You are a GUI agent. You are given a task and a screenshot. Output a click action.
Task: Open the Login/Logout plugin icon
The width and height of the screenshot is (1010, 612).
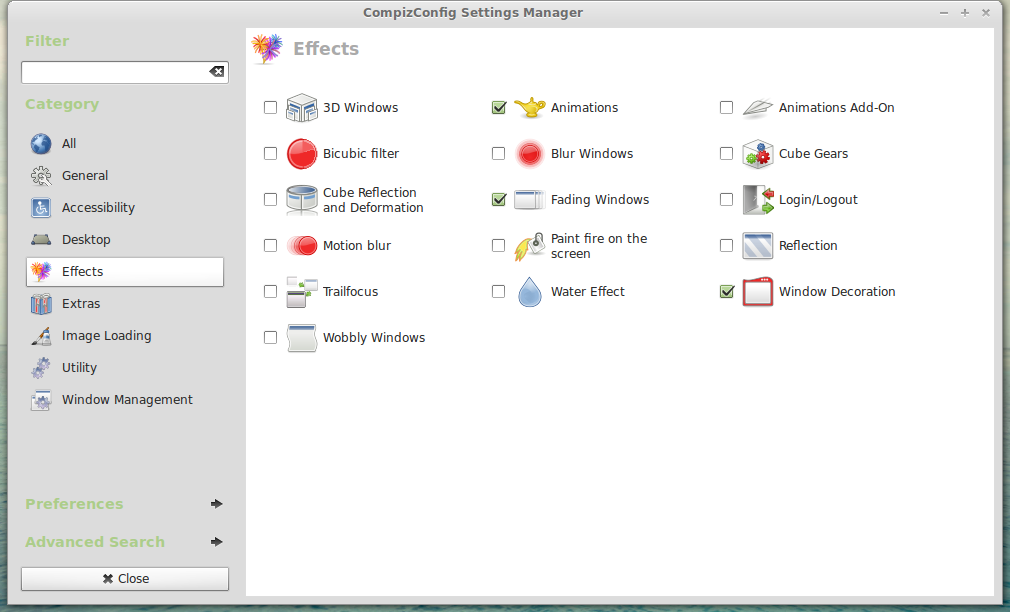[758, 200]
